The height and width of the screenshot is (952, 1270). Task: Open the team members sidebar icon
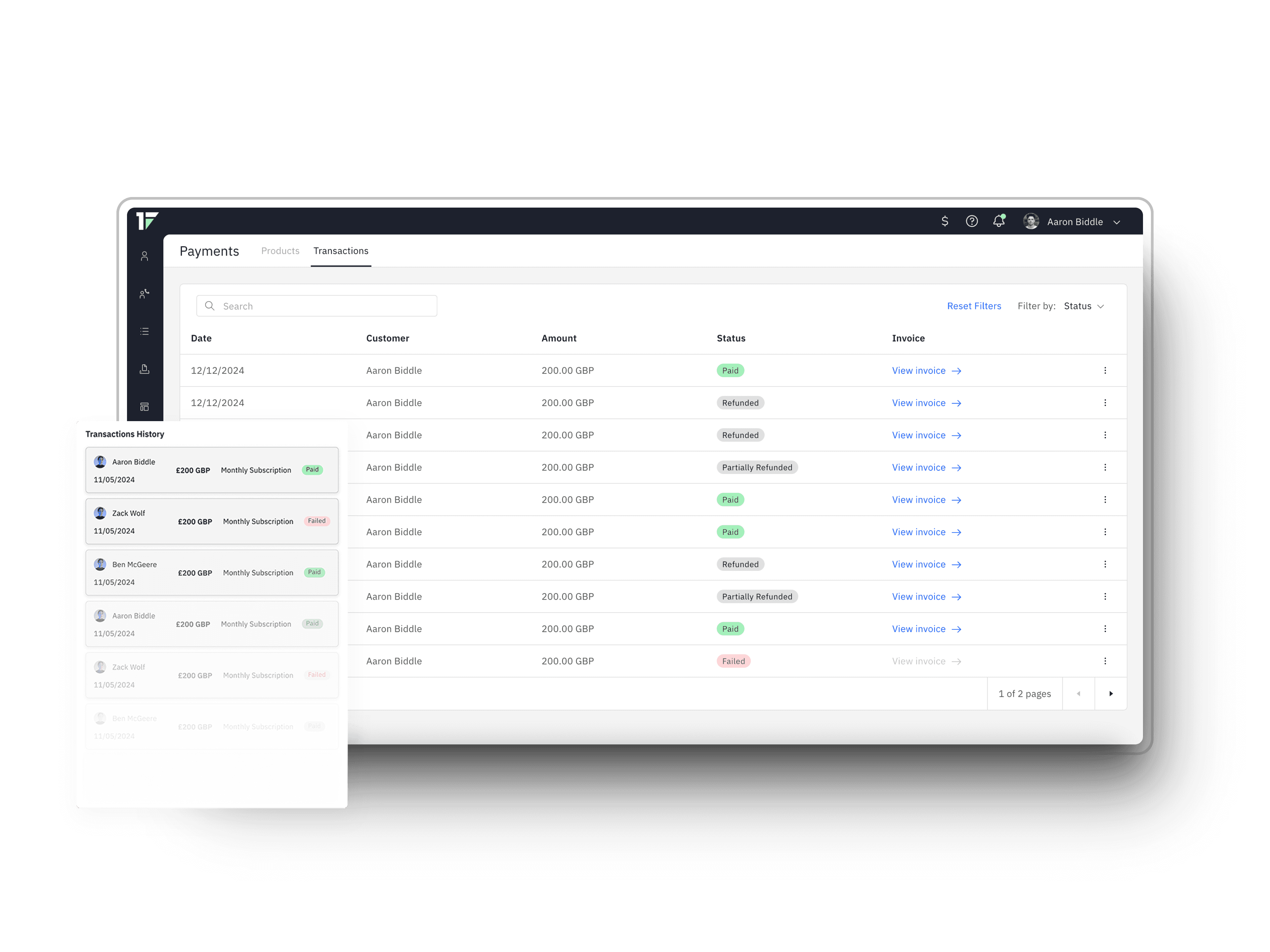pyautogui.click(x=145, y=294)
